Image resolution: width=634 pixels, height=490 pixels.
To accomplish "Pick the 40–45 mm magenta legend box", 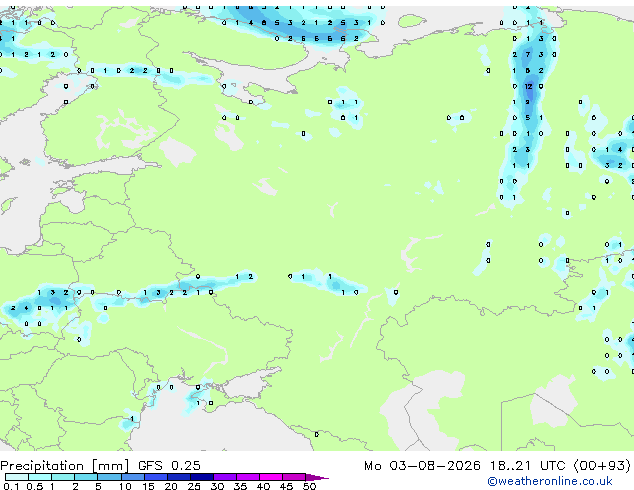I will tap(271, 477).
